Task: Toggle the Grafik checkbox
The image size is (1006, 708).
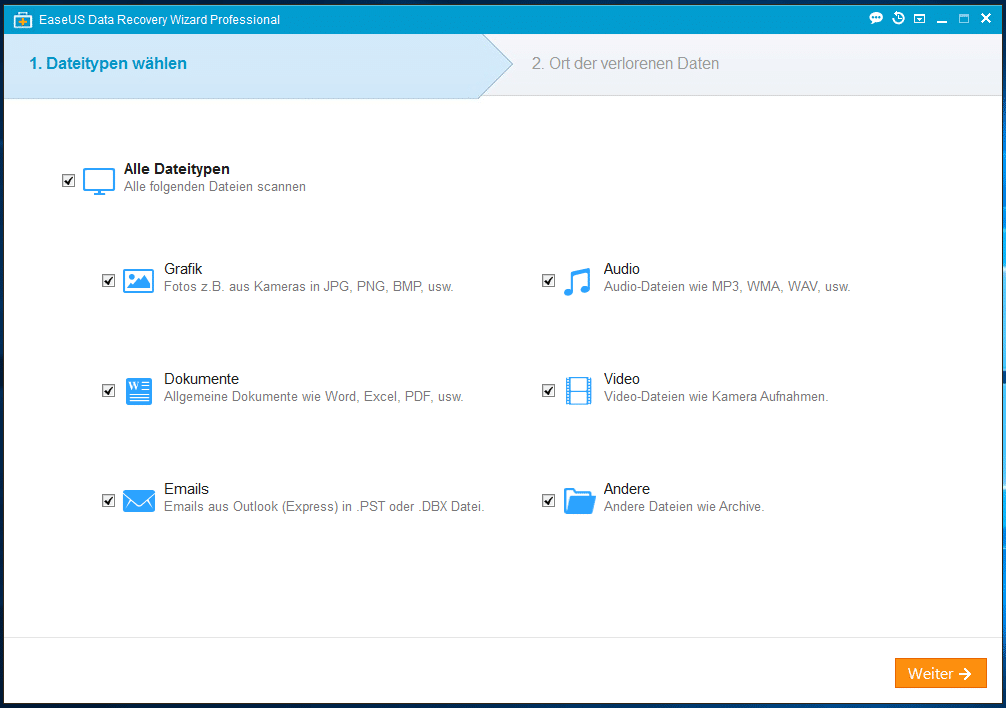Action: (108, 281)
